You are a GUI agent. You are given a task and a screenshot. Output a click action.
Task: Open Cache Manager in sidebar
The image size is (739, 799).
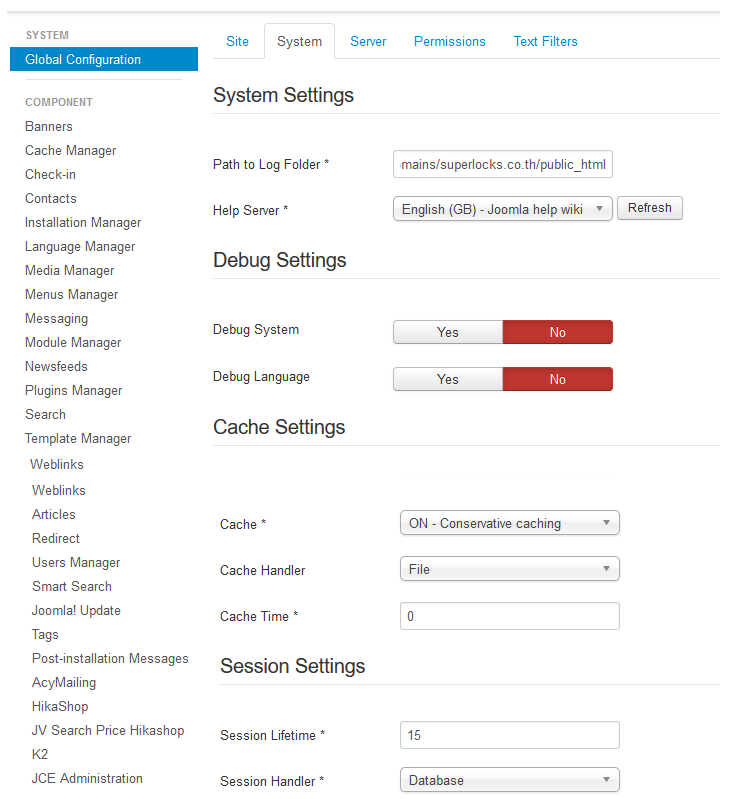pyautogui.click(x=70, y=150)
